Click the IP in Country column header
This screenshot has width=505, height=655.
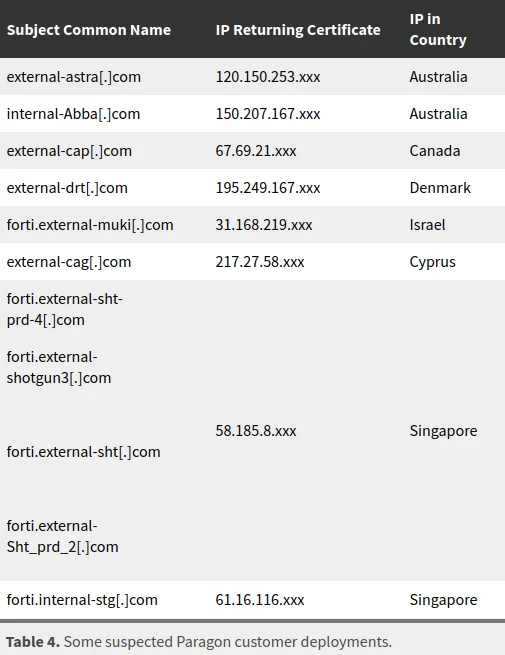click(438, 29)
